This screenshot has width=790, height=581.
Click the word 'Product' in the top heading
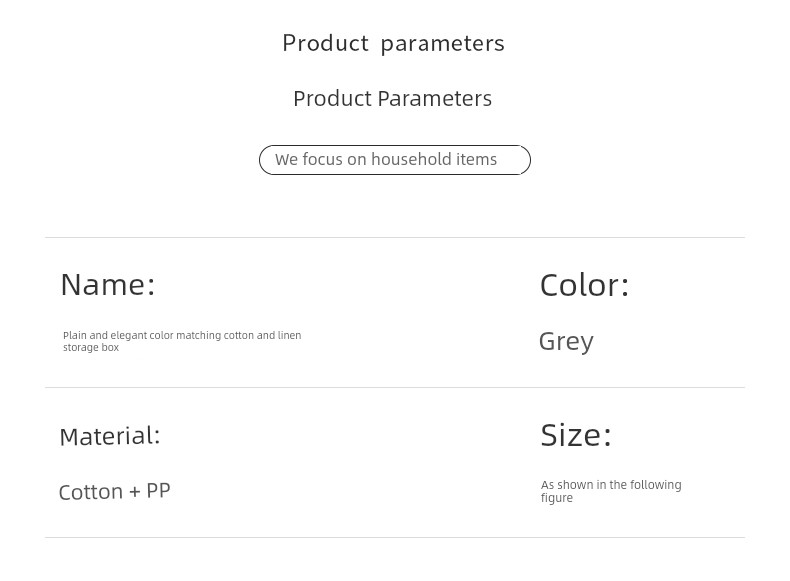pyautogui.click(x=325, y=43)
